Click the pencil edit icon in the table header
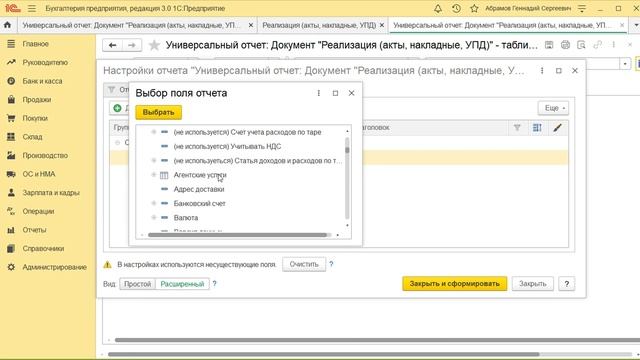Screen dimensions: 640x360 557,128
